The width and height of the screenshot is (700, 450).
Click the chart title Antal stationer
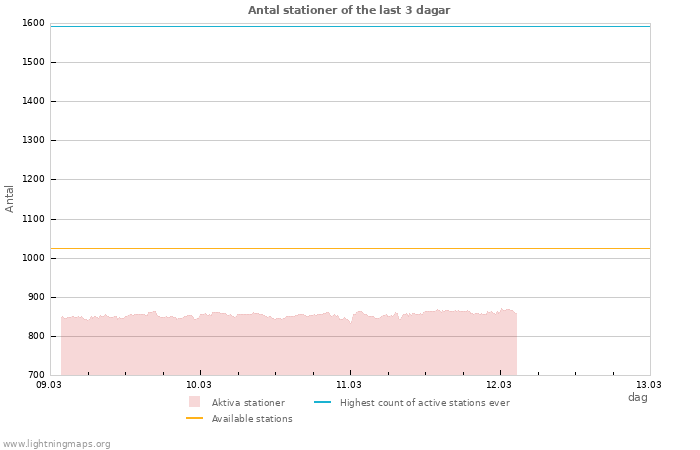(349, 10)
